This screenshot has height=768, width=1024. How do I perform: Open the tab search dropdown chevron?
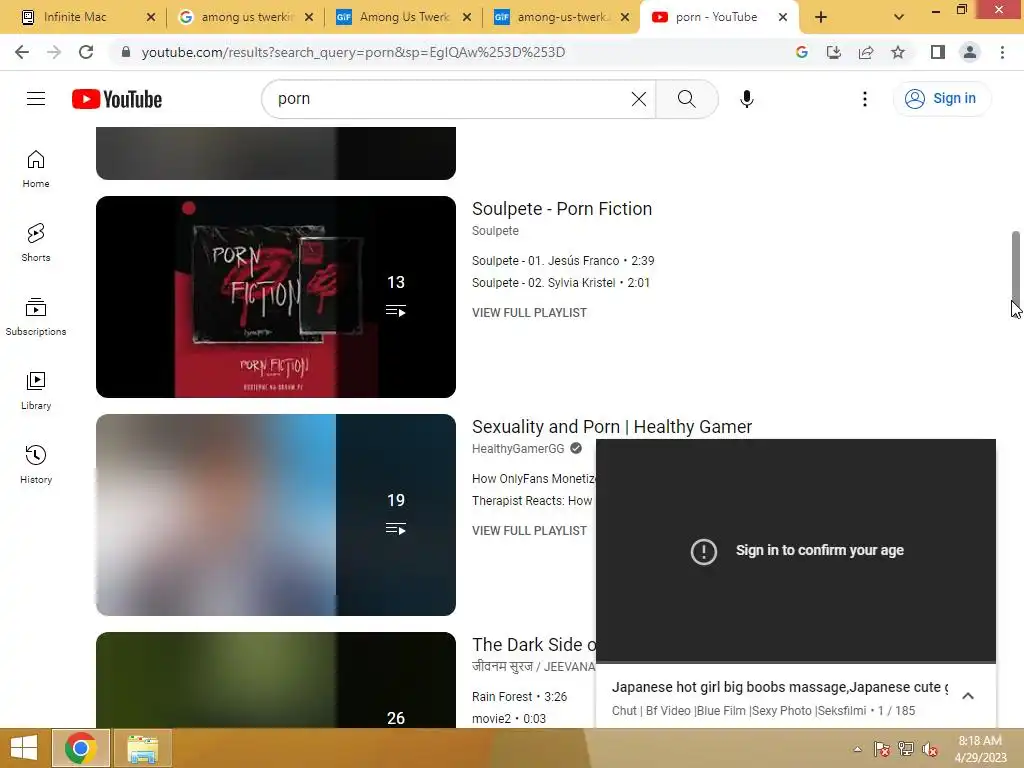click(899, 17)
